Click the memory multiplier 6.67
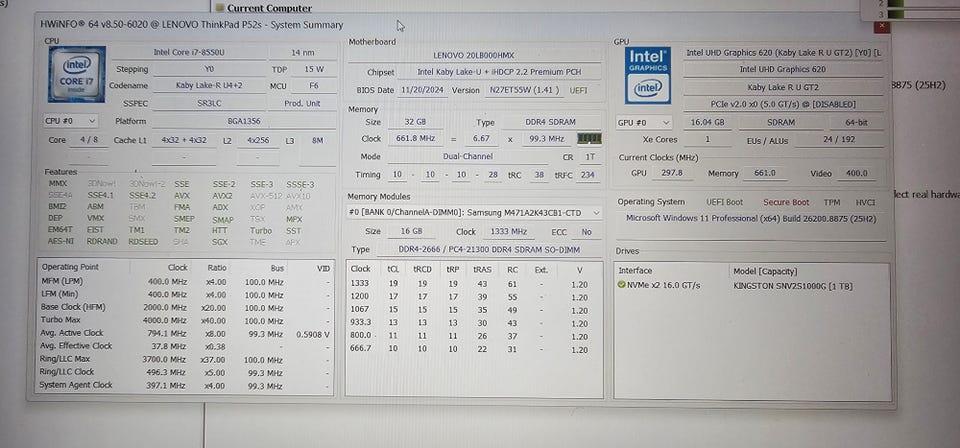The width and height of the screenshot is (960, 448). coord(481,138)
